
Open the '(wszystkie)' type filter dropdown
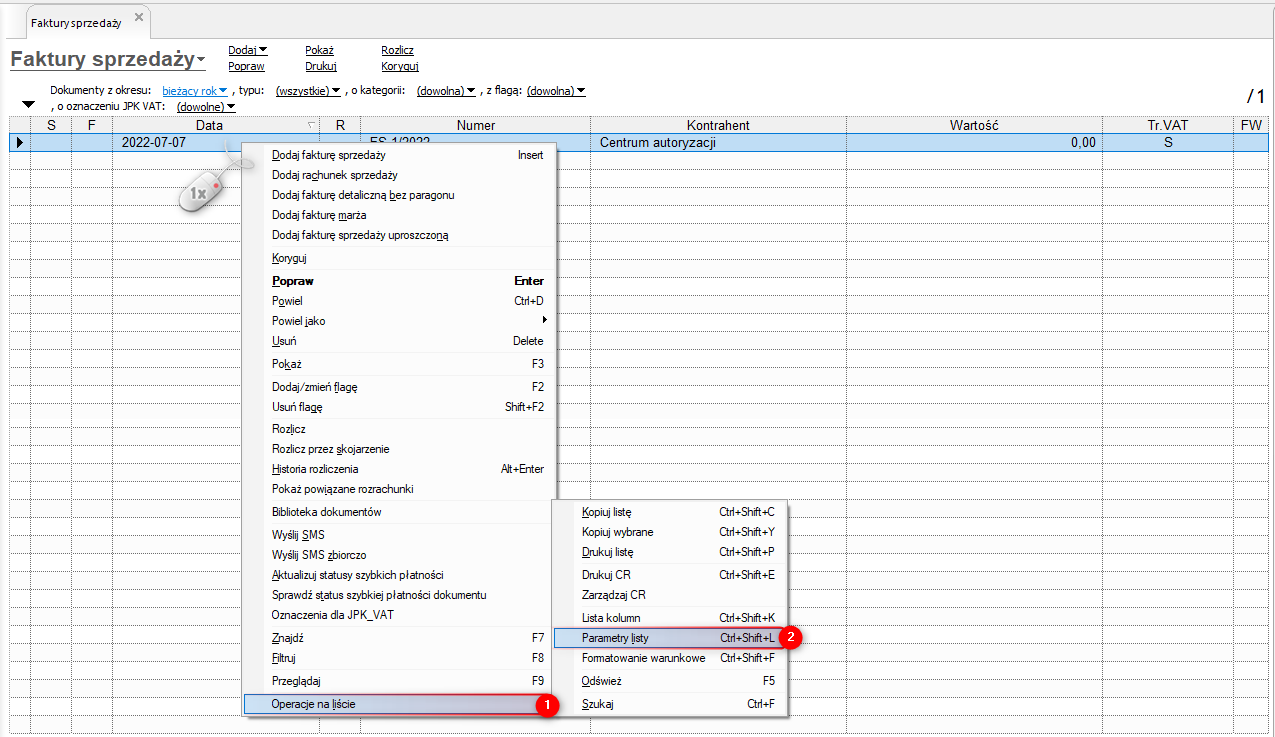pos(308,91)
